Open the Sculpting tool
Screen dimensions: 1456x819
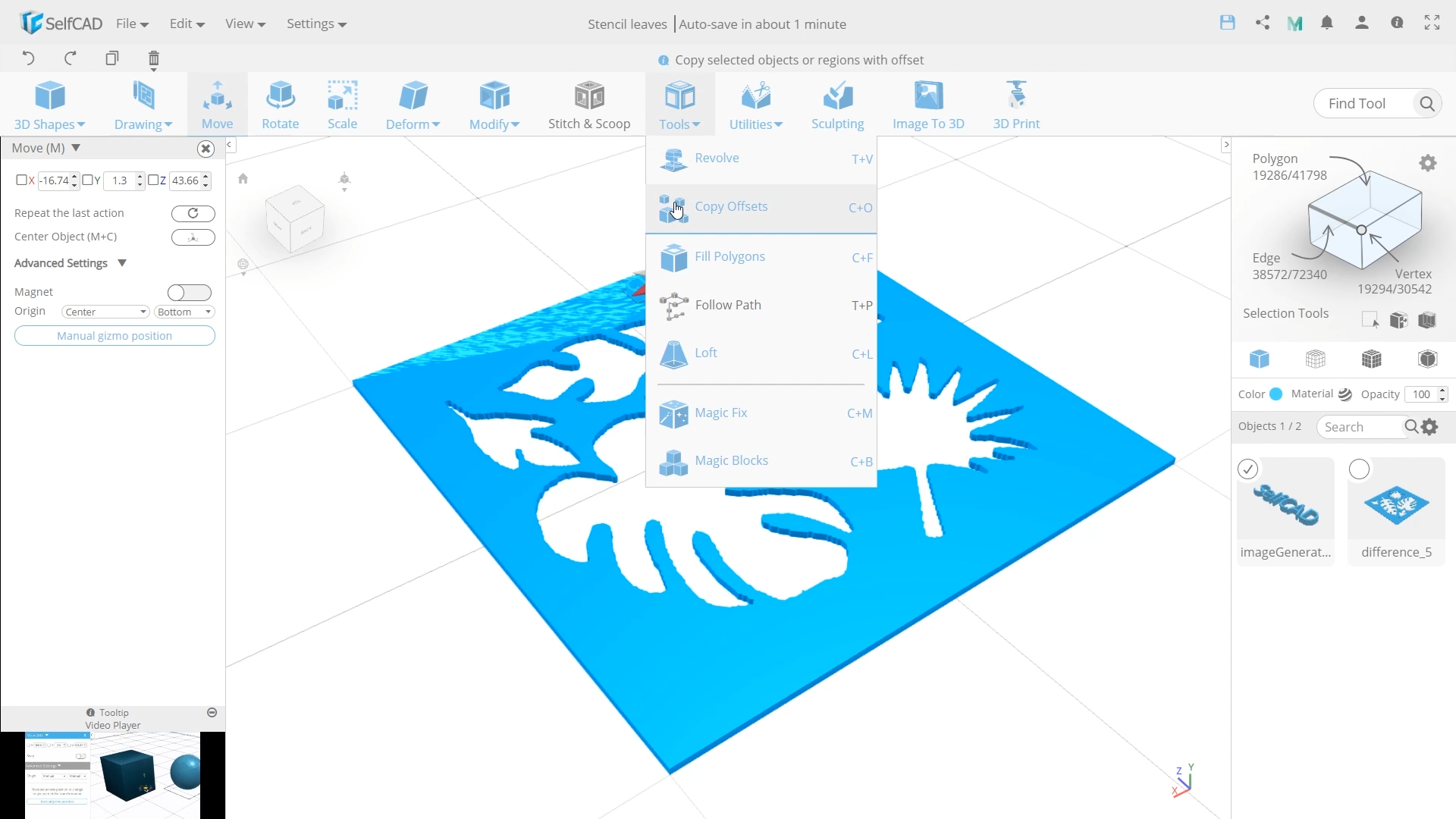point(837,105)
